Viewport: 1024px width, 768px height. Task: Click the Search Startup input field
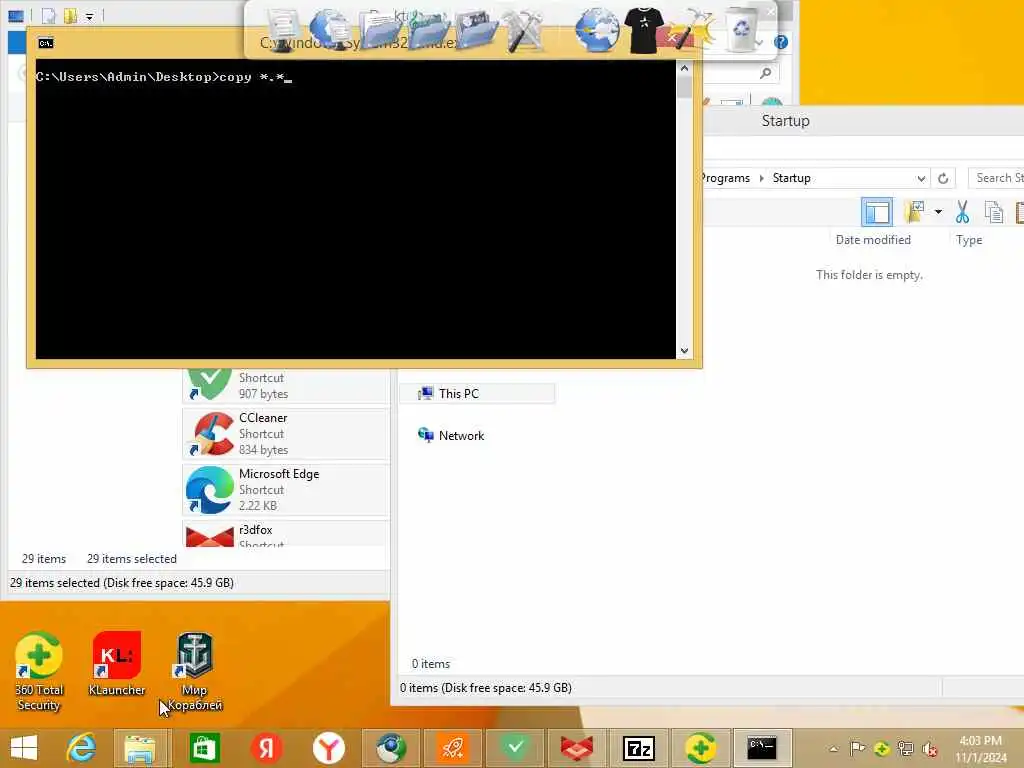point(997,178)
